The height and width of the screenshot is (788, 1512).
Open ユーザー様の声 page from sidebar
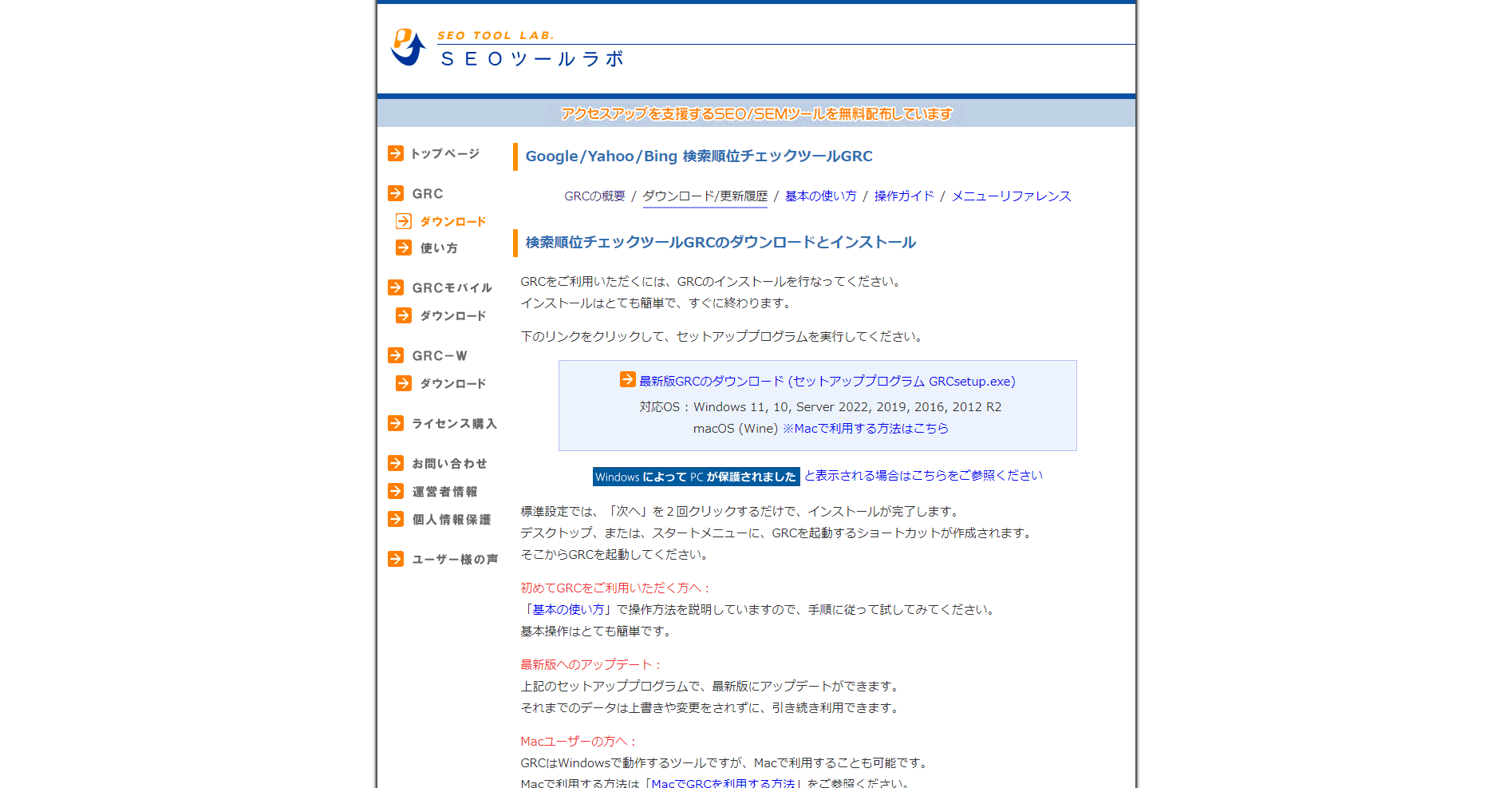pyautogui.click(x=455, y=560)
